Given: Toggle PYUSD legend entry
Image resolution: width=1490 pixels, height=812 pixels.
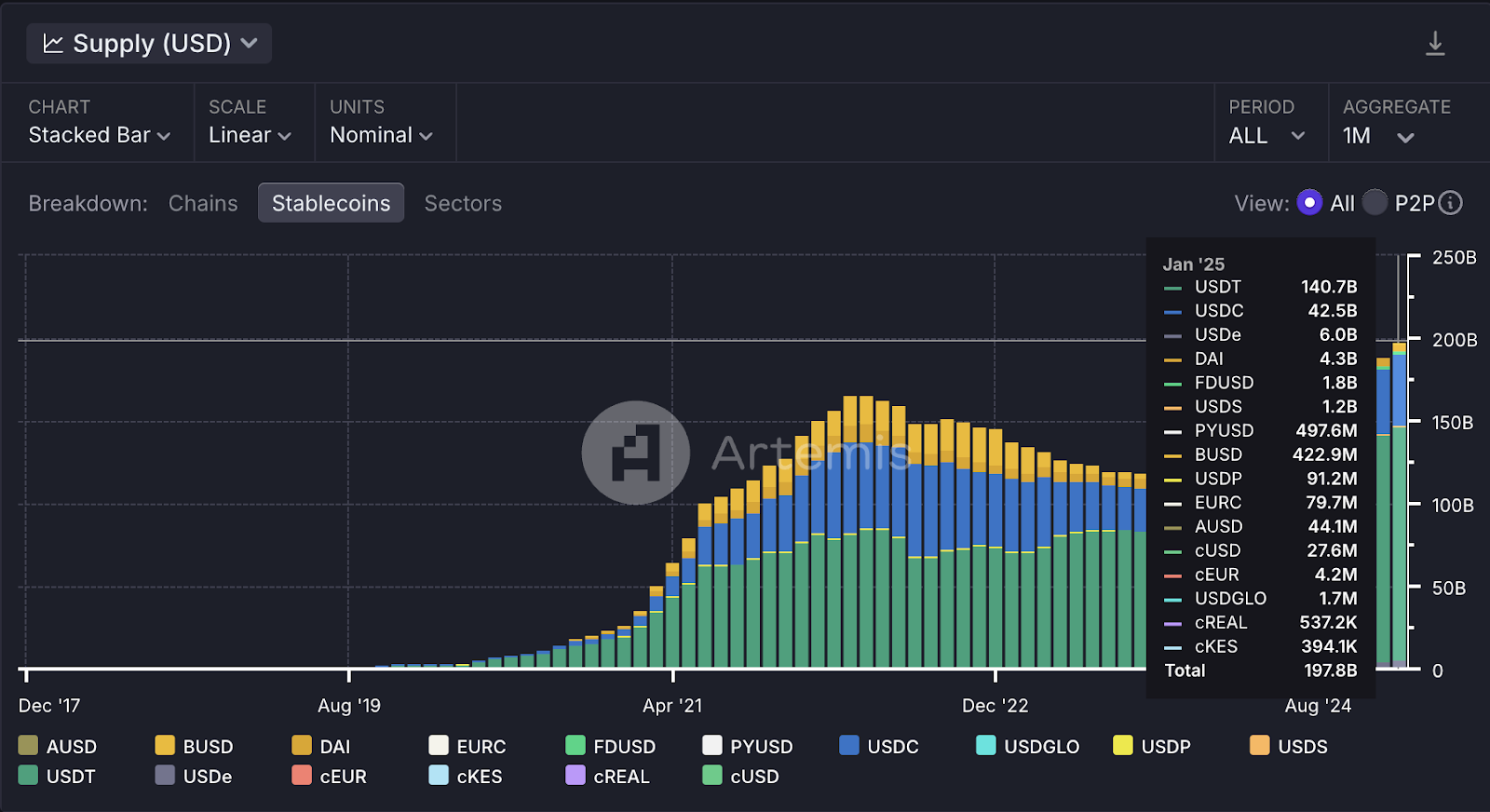Looking at the screenshot, I should pyautogui.click(x=748, y=746).
